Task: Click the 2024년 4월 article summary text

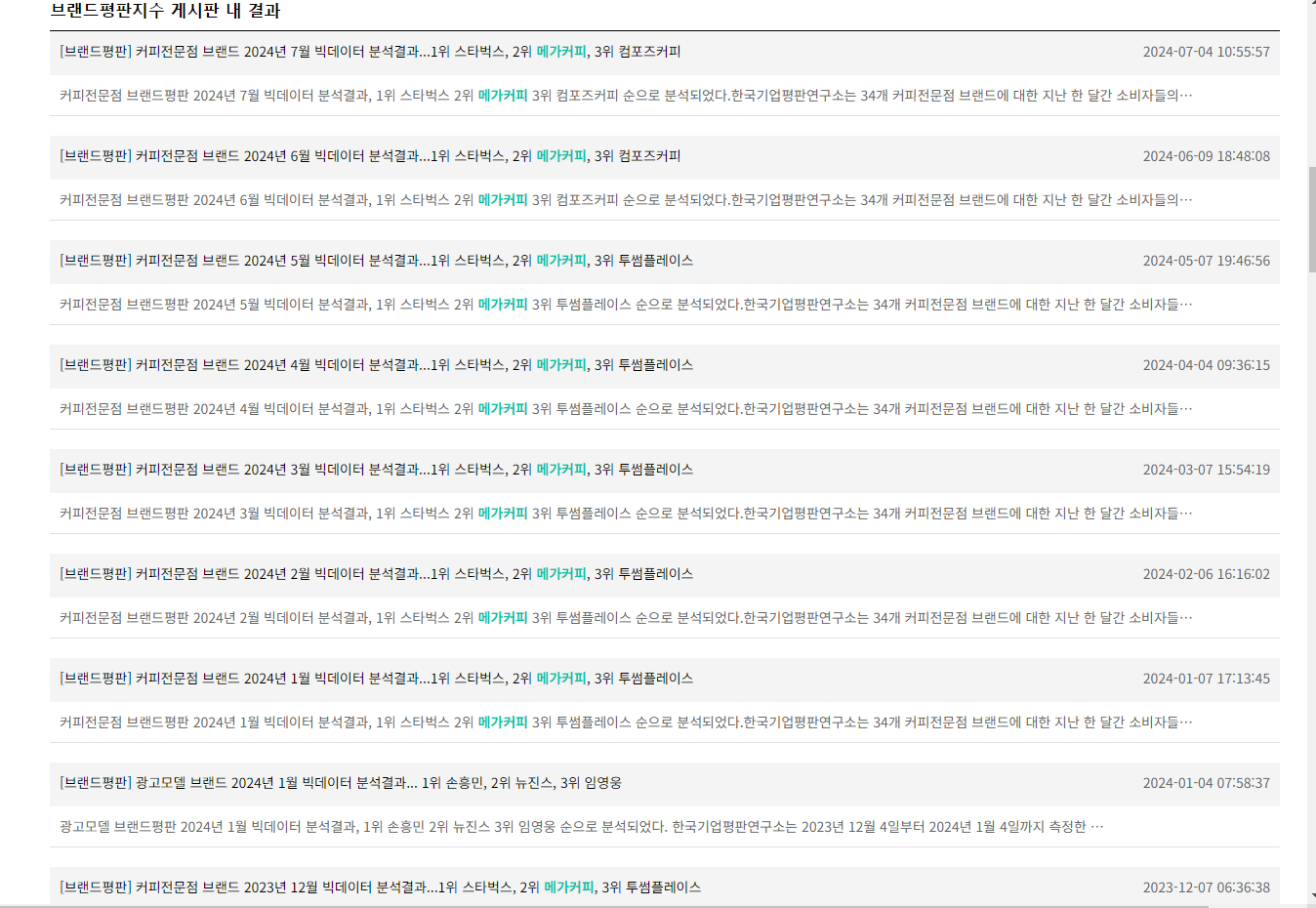Action: (626, 409)
